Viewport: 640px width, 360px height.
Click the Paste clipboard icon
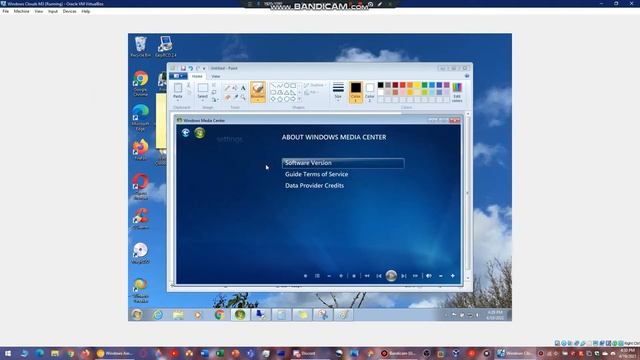click(178, 88)
